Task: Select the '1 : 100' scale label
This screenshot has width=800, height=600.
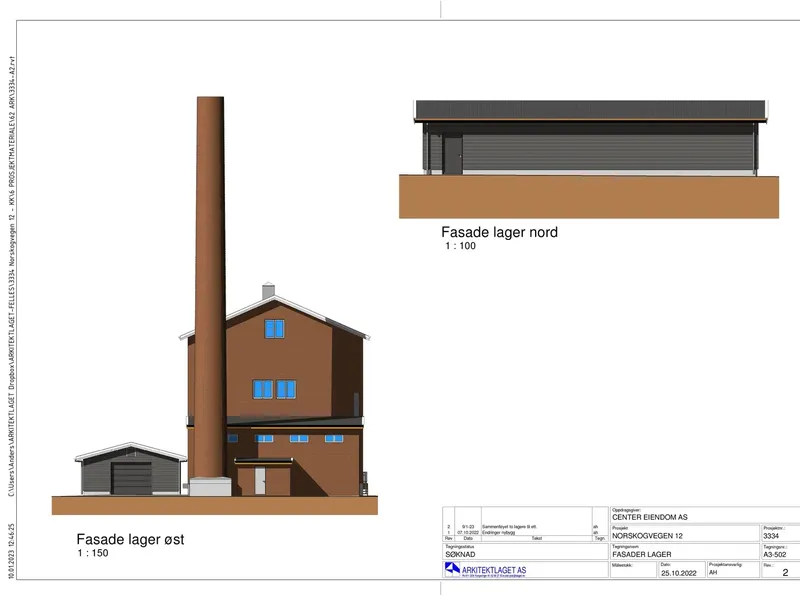Action: tap(460, 246)
